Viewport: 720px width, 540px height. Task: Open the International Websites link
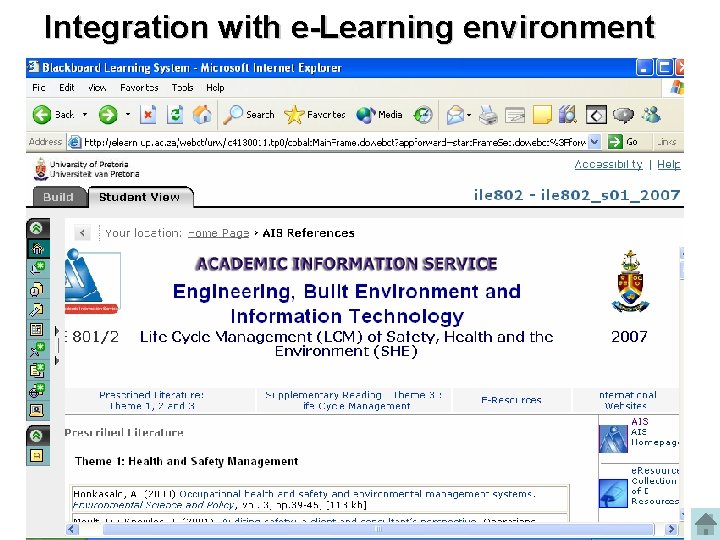click(x=627, y=400)
